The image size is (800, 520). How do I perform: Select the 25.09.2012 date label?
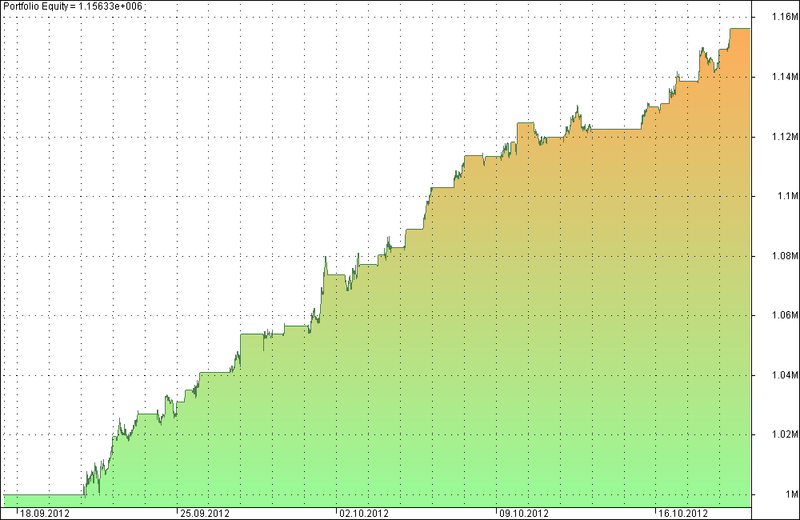204,512
